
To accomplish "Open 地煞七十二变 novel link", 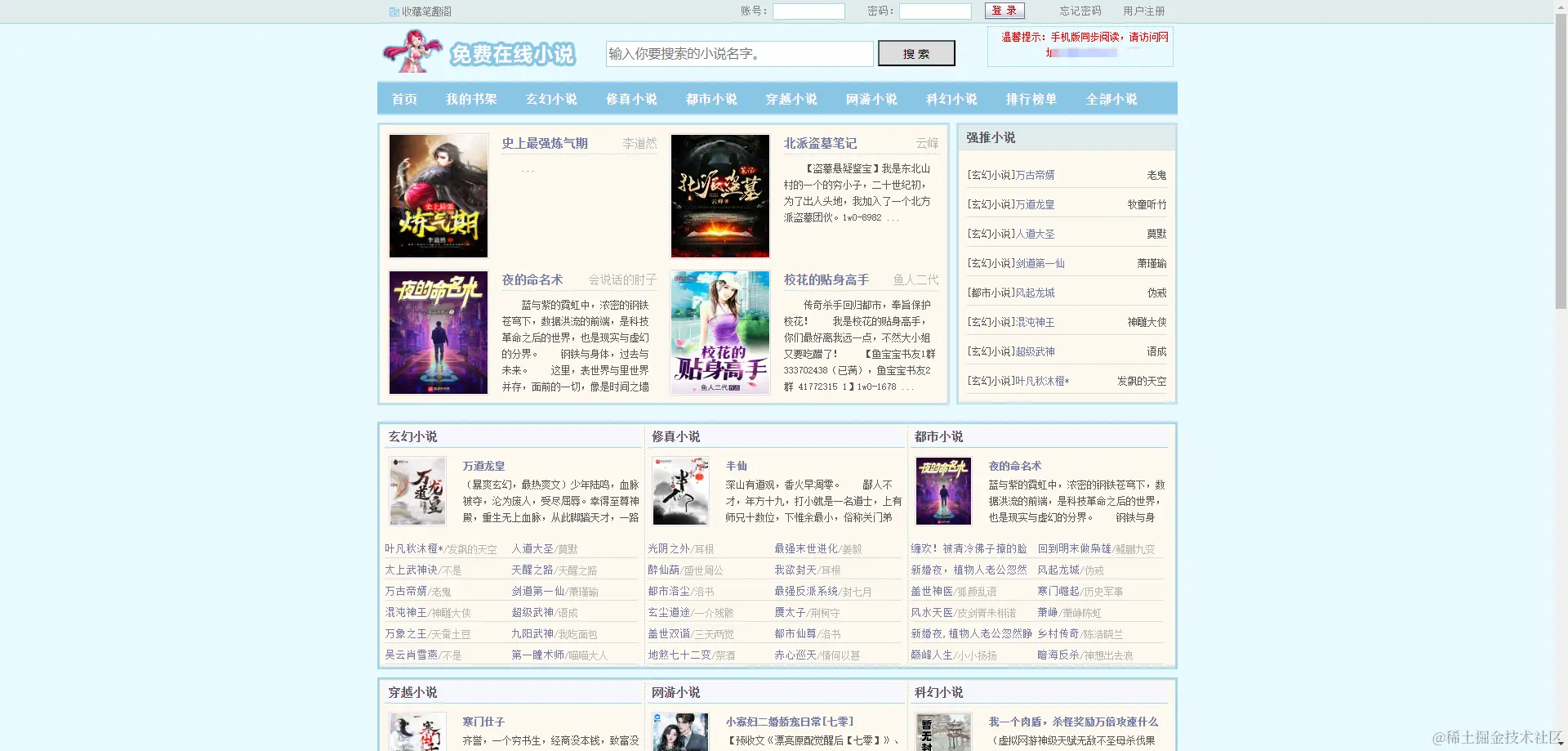I will [679, 655].
